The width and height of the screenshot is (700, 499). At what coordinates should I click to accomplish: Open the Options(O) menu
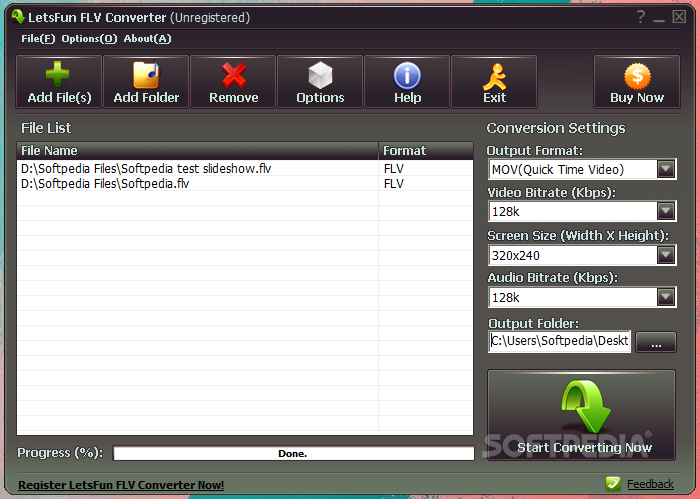click(x=89, y=39)
